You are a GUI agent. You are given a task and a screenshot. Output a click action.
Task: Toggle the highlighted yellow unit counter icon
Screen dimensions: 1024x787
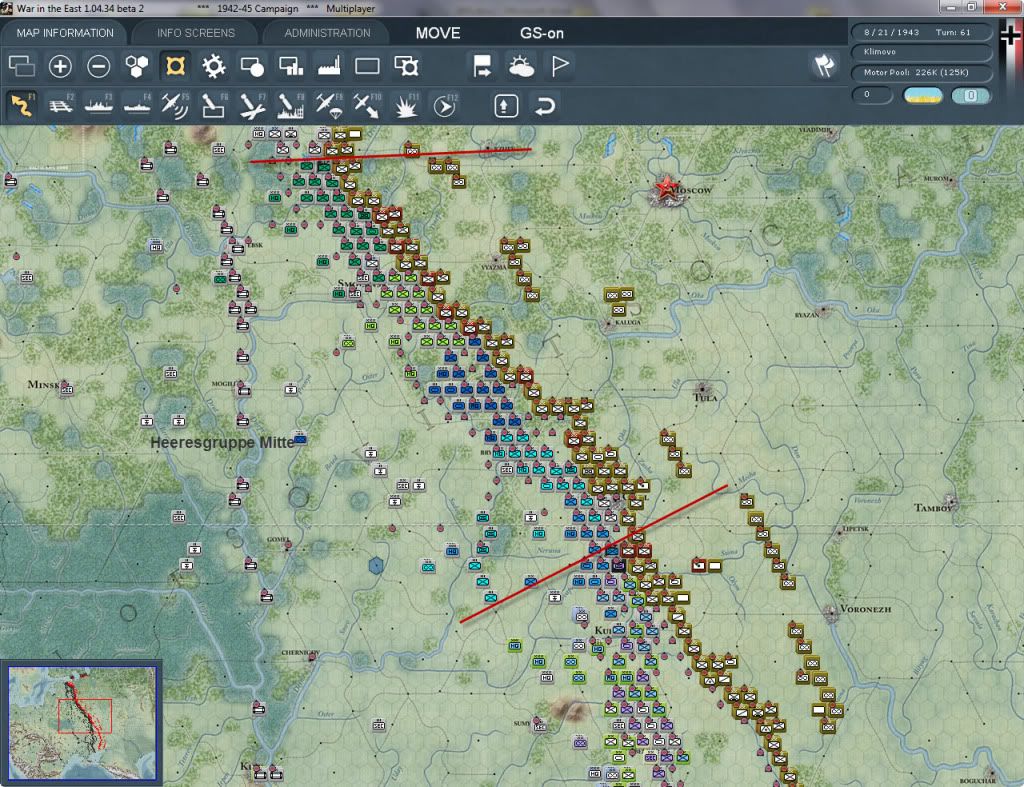pos(175,66)
